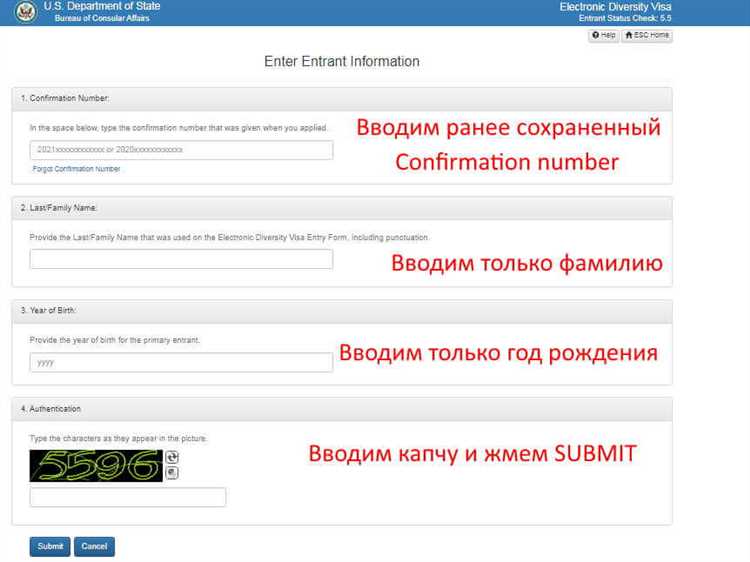Click the 'Electronic Diversity Visa' title
Screen dimensions: 750x562
pyautogui.click(x=615, y=7)
